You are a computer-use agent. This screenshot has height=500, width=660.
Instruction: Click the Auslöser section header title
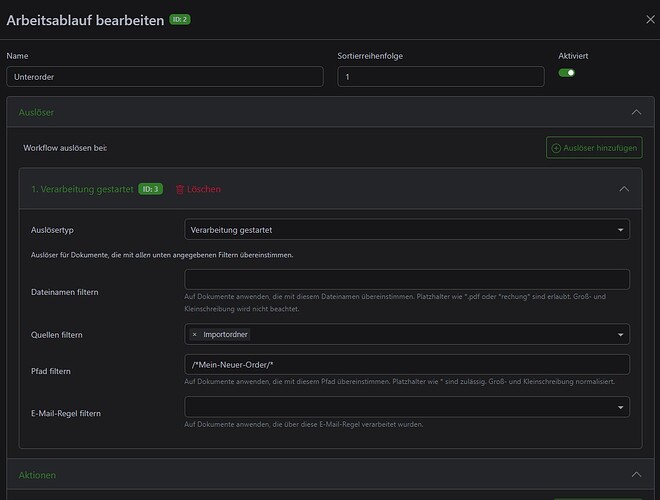click(36, 113)
